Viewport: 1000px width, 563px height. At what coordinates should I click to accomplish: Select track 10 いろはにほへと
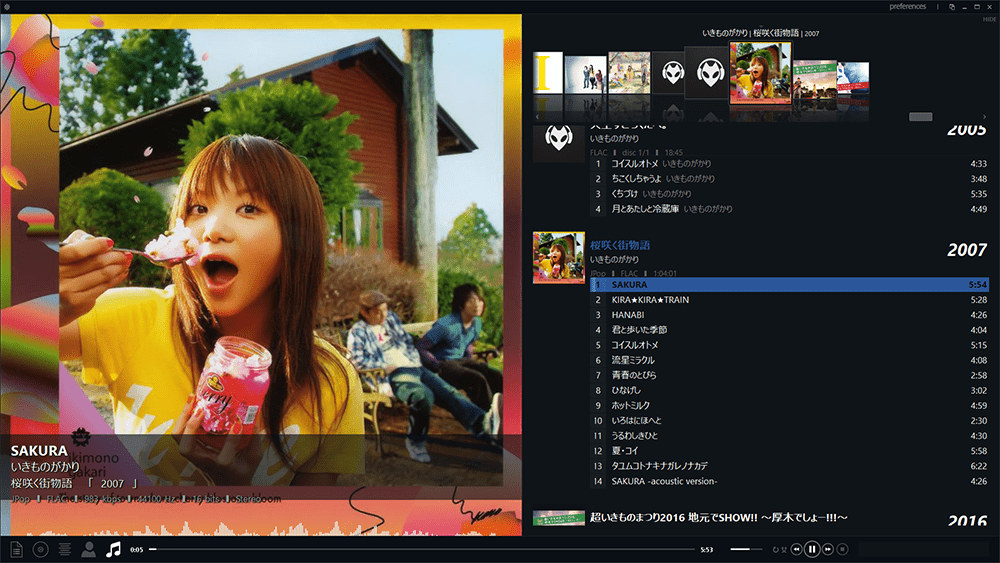(790, 421)
